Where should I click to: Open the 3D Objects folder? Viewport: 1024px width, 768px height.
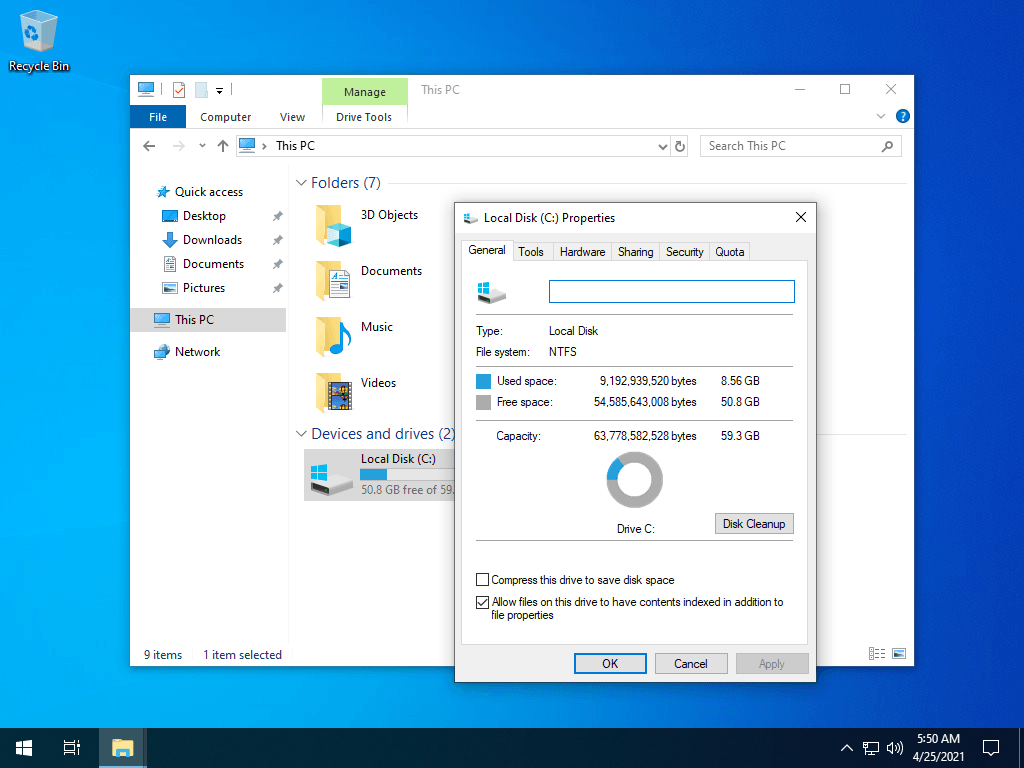pos(332,226)
